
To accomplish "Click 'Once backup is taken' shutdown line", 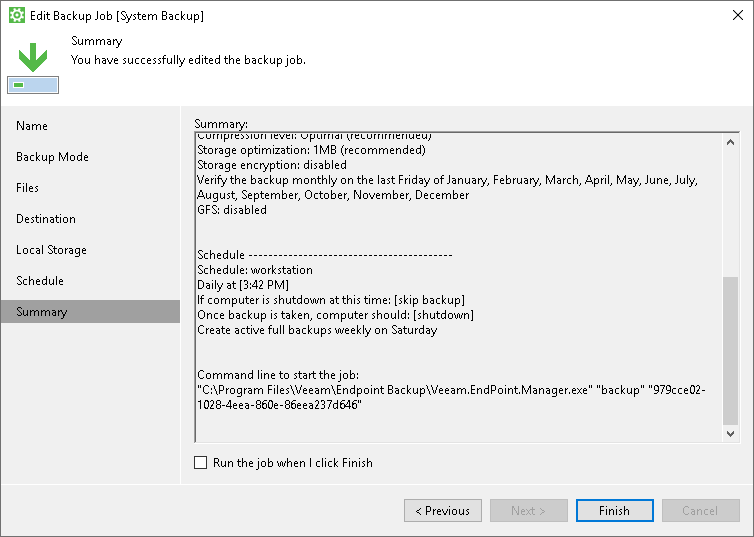I will click(x=336, y=315).
